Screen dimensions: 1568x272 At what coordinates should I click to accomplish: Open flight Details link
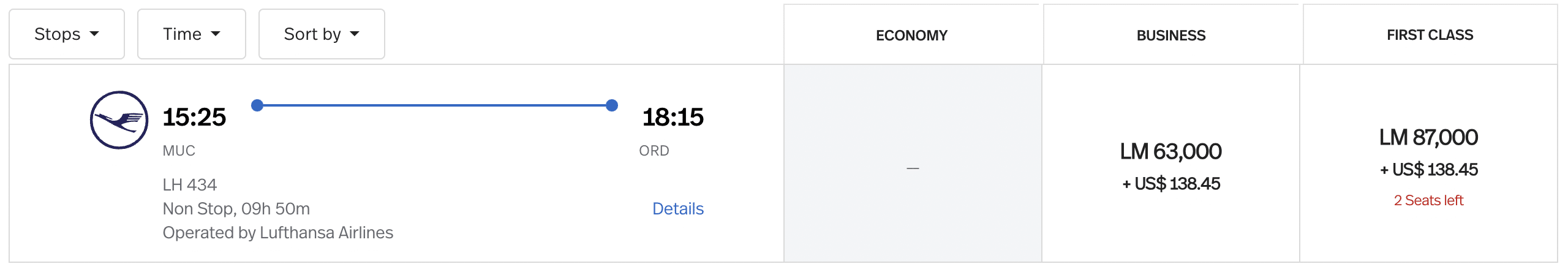click(x=677, y=209)
